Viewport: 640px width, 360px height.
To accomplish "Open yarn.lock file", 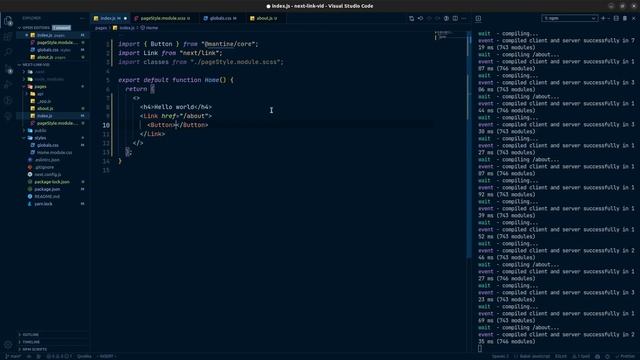I will point(43,204).
